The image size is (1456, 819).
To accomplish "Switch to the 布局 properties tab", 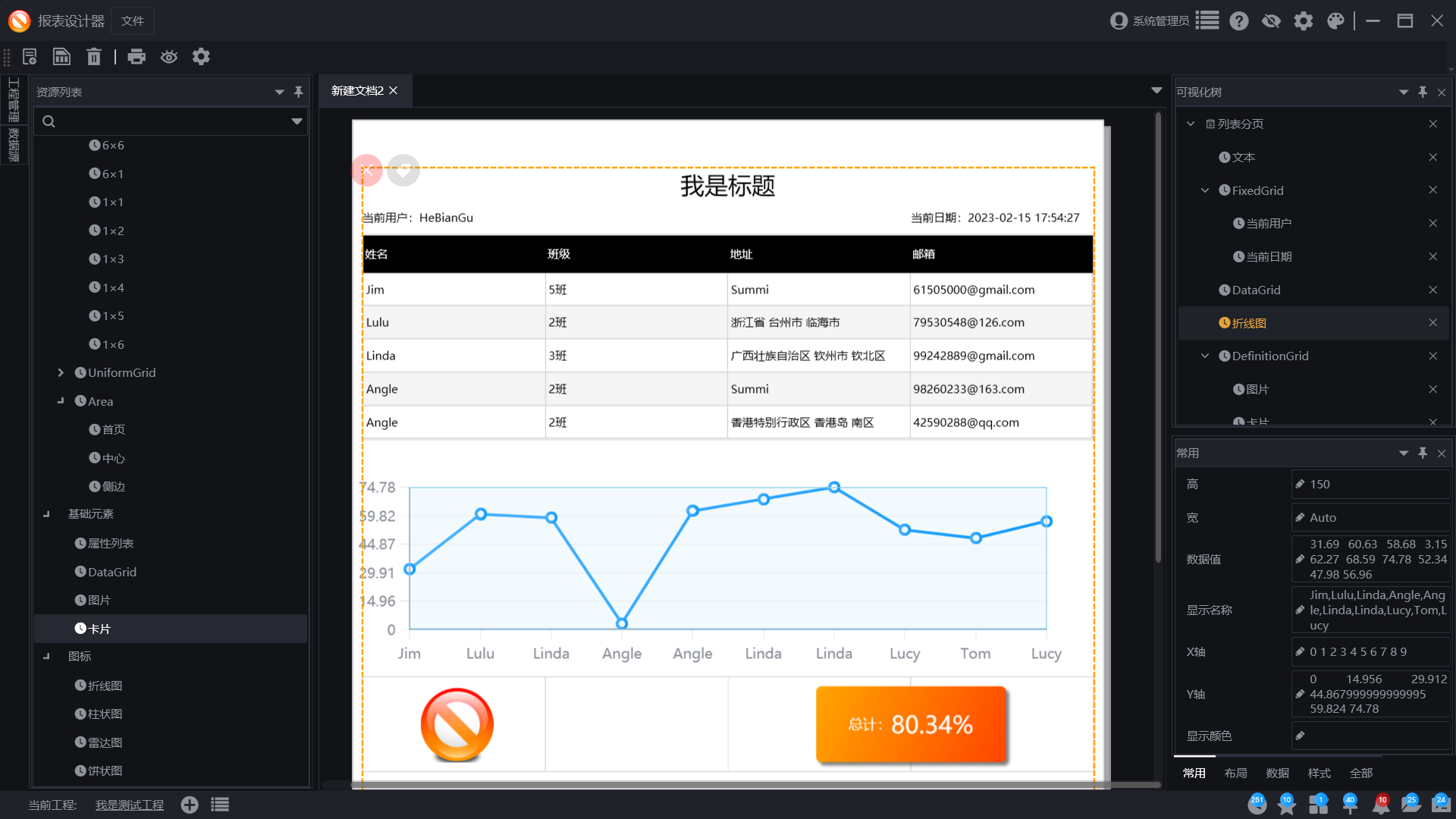I will pyautogui.click(x=1235, y=773).
